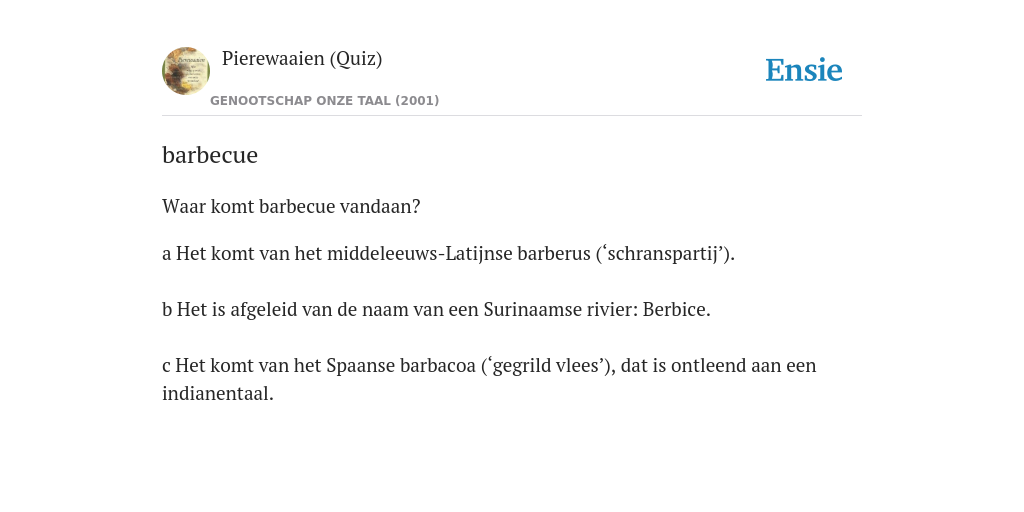Choose answer c about Spanish barbacoa
The height and width of the screenshot is (512, 1024).
click(489, 379)
